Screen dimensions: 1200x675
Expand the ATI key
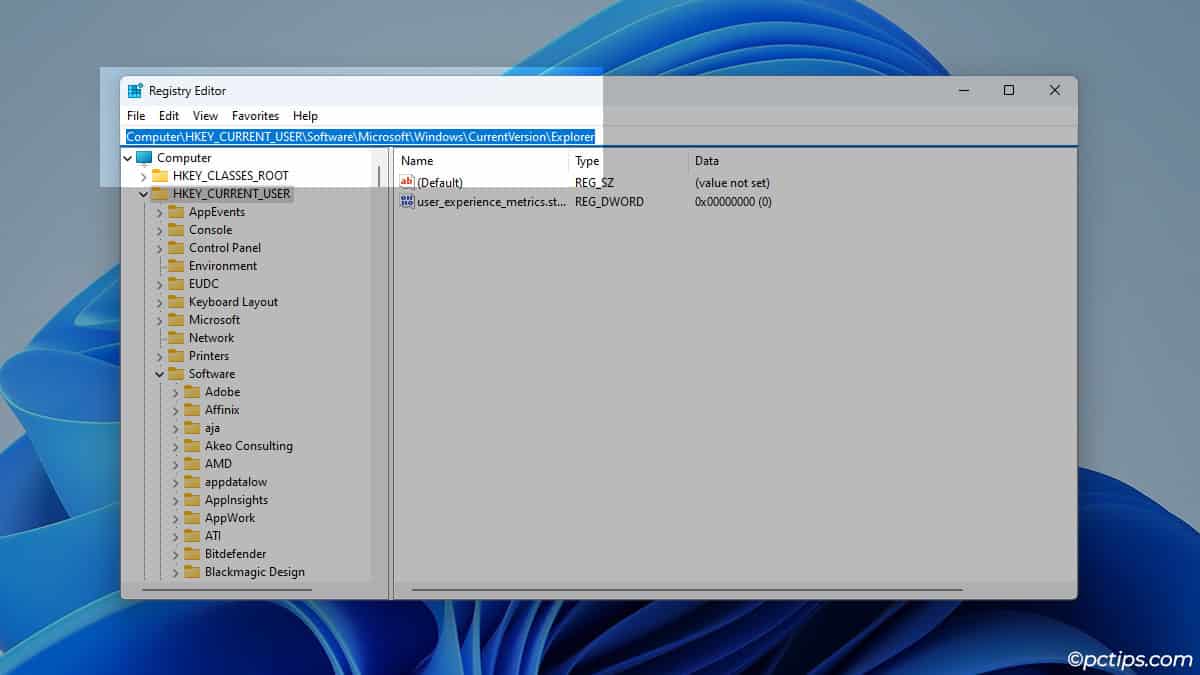(176, 536)
